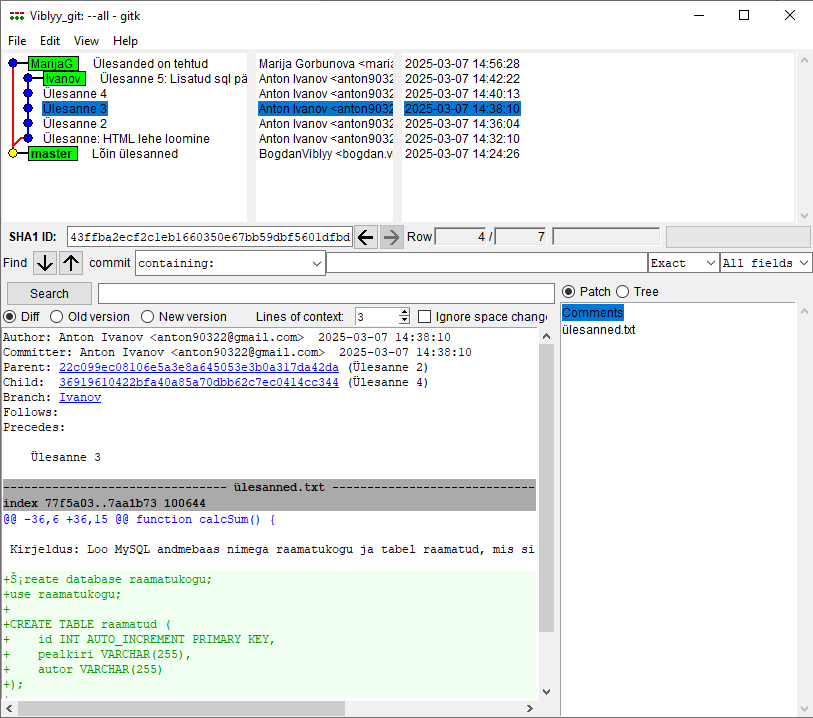Screen dimensions: 813x718
Task: Open the View menu
Action: 86,41
